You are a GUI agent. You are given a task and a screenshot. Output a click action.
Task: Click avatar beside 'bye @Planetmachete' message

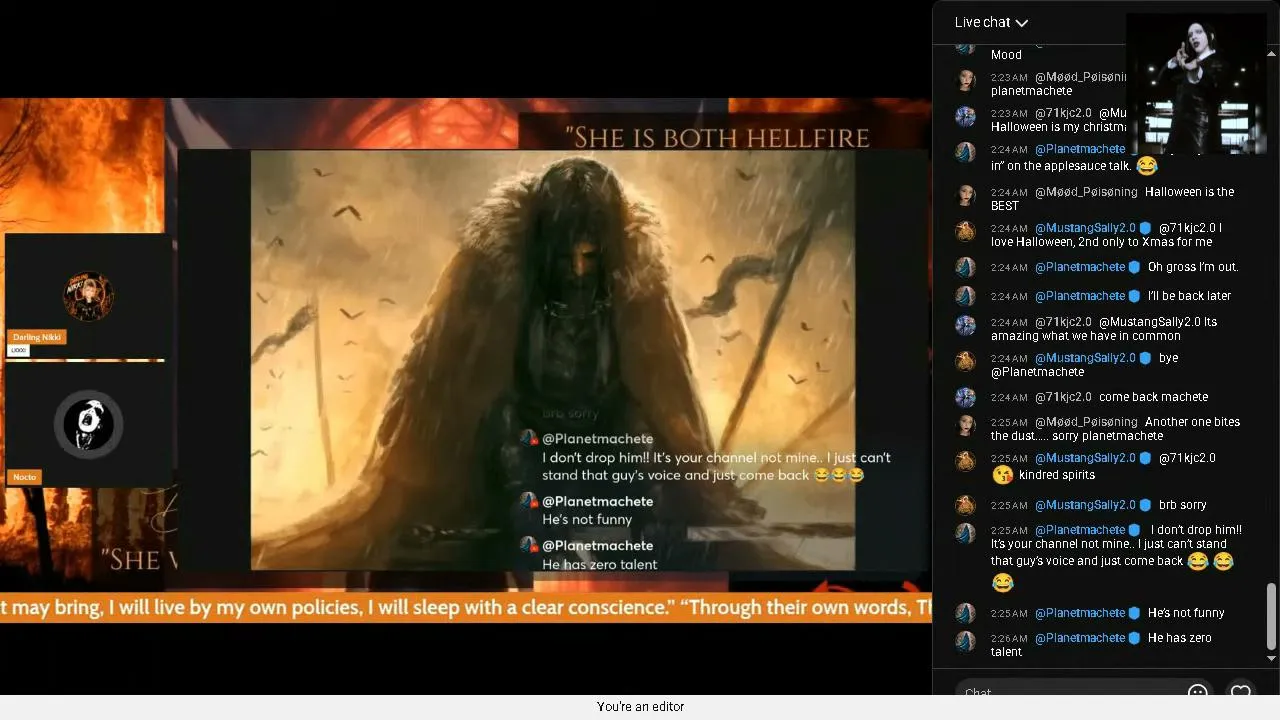click(965, 361)
